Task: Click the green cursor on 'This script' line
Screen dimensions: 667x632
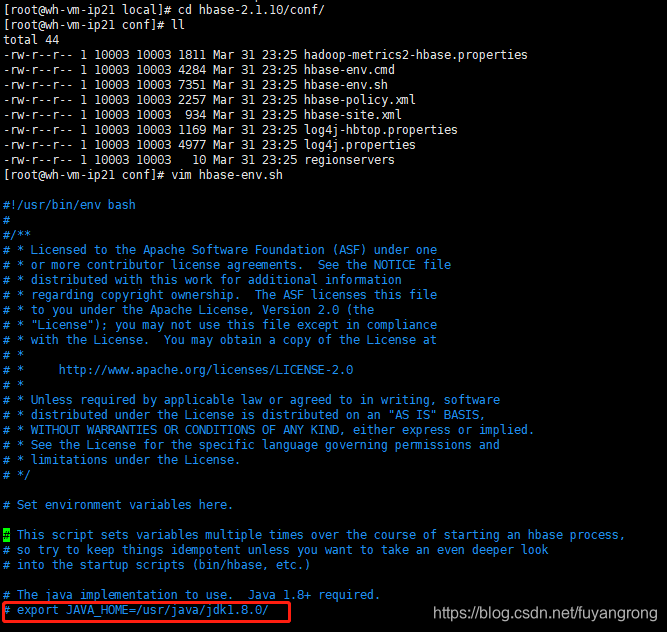Action: click(7, 535)
